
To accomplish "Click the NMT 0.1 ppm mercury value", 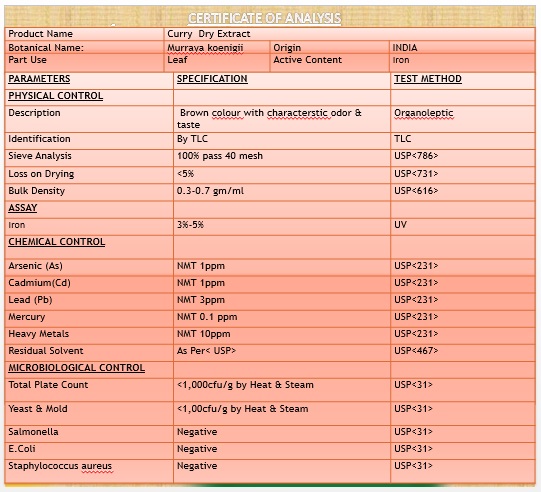I will pos(207,317).
